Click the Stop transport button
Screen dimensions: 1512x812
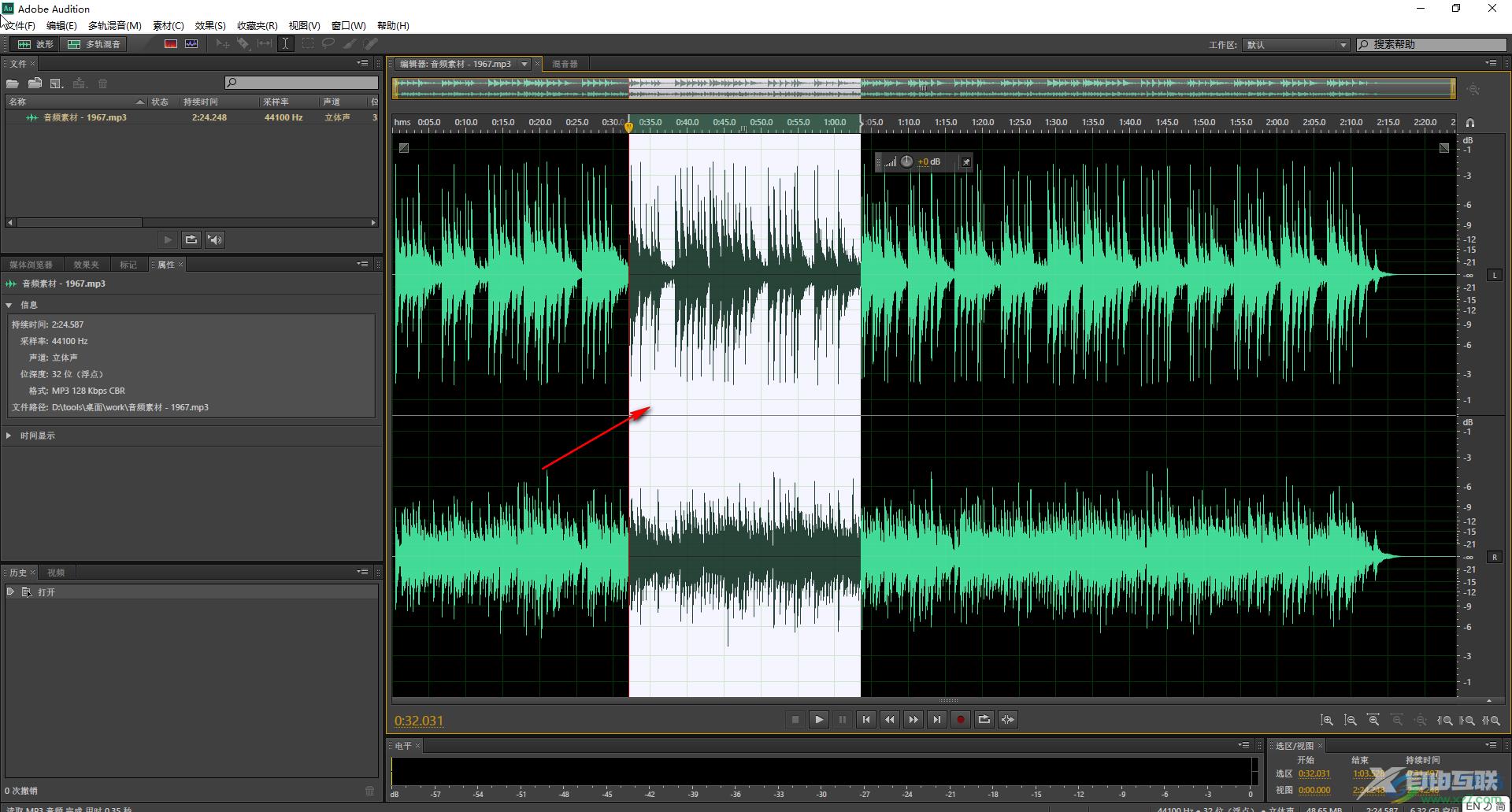[795, 720]
